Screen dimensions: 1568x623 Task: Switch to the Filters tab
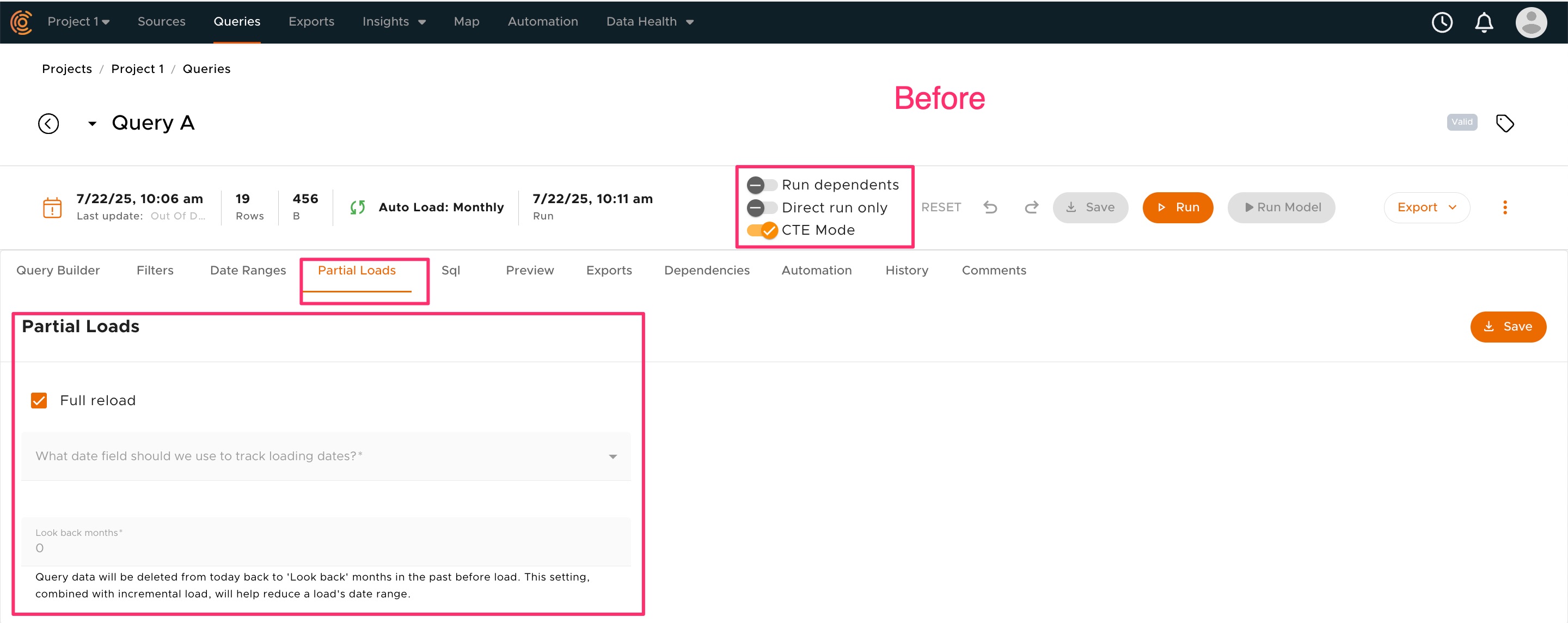[x=155, y=271]
